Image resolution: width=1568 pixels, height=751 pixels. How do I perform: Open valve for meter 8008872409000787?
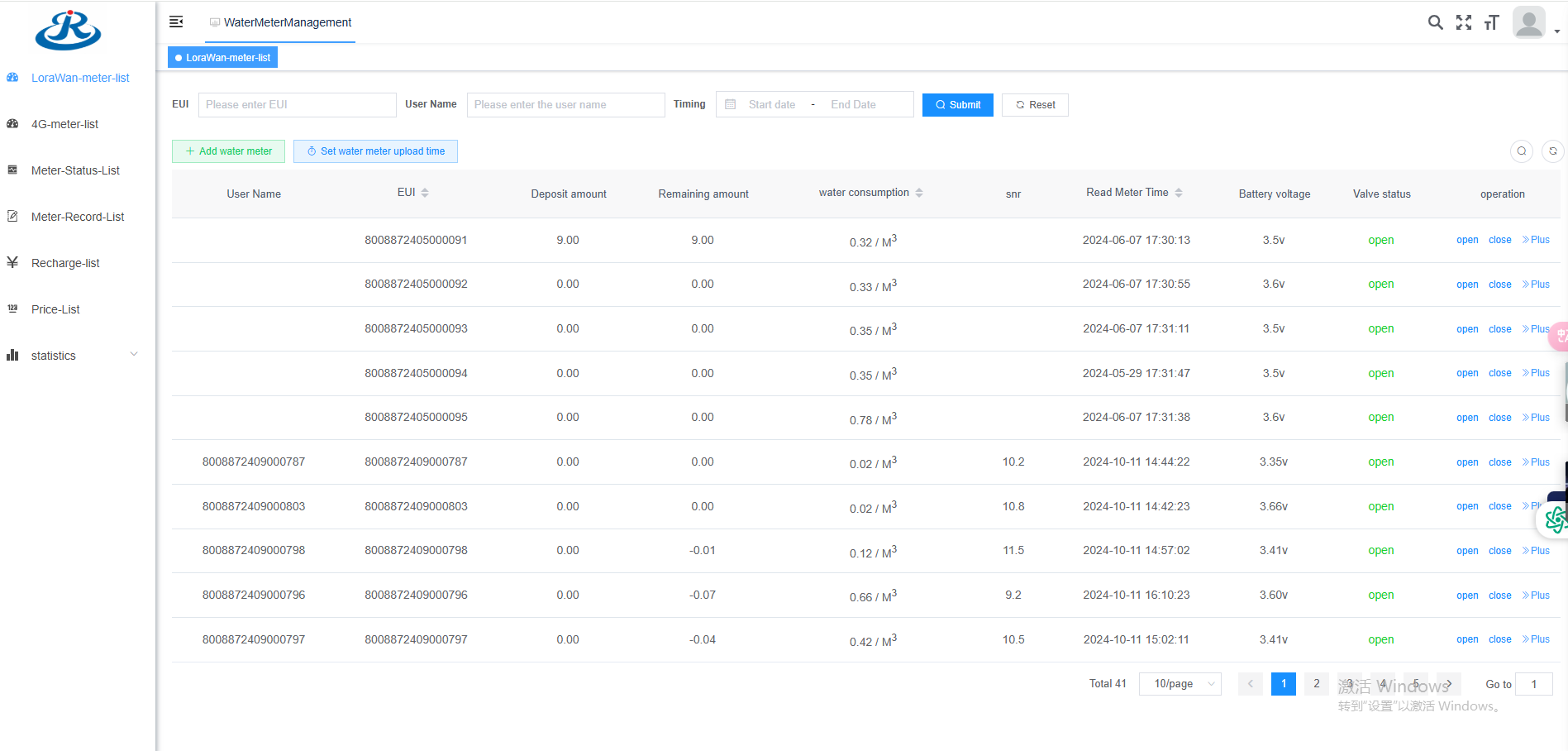point(1467,462)
